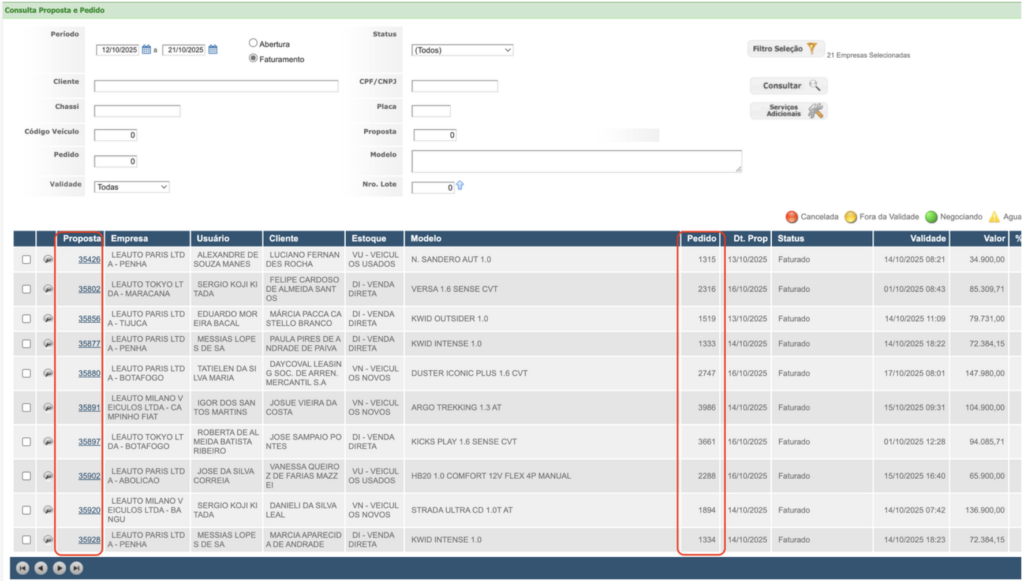Open the Status dropdown showing (Todos)
Image resolution: width=1024 pixels, height=581 pixels.
point(462,50)
